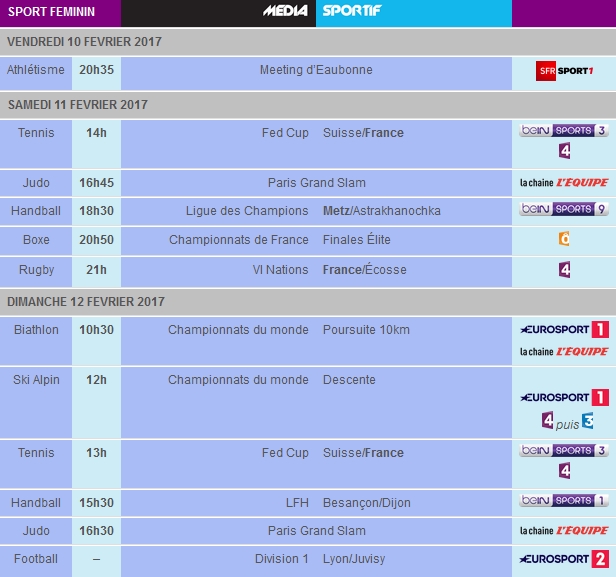This screenshot has height=577, width=616.
Task: Click Saturday's Paris Grand Slam text
Action: pyautogui.click(x=317, y=183)
